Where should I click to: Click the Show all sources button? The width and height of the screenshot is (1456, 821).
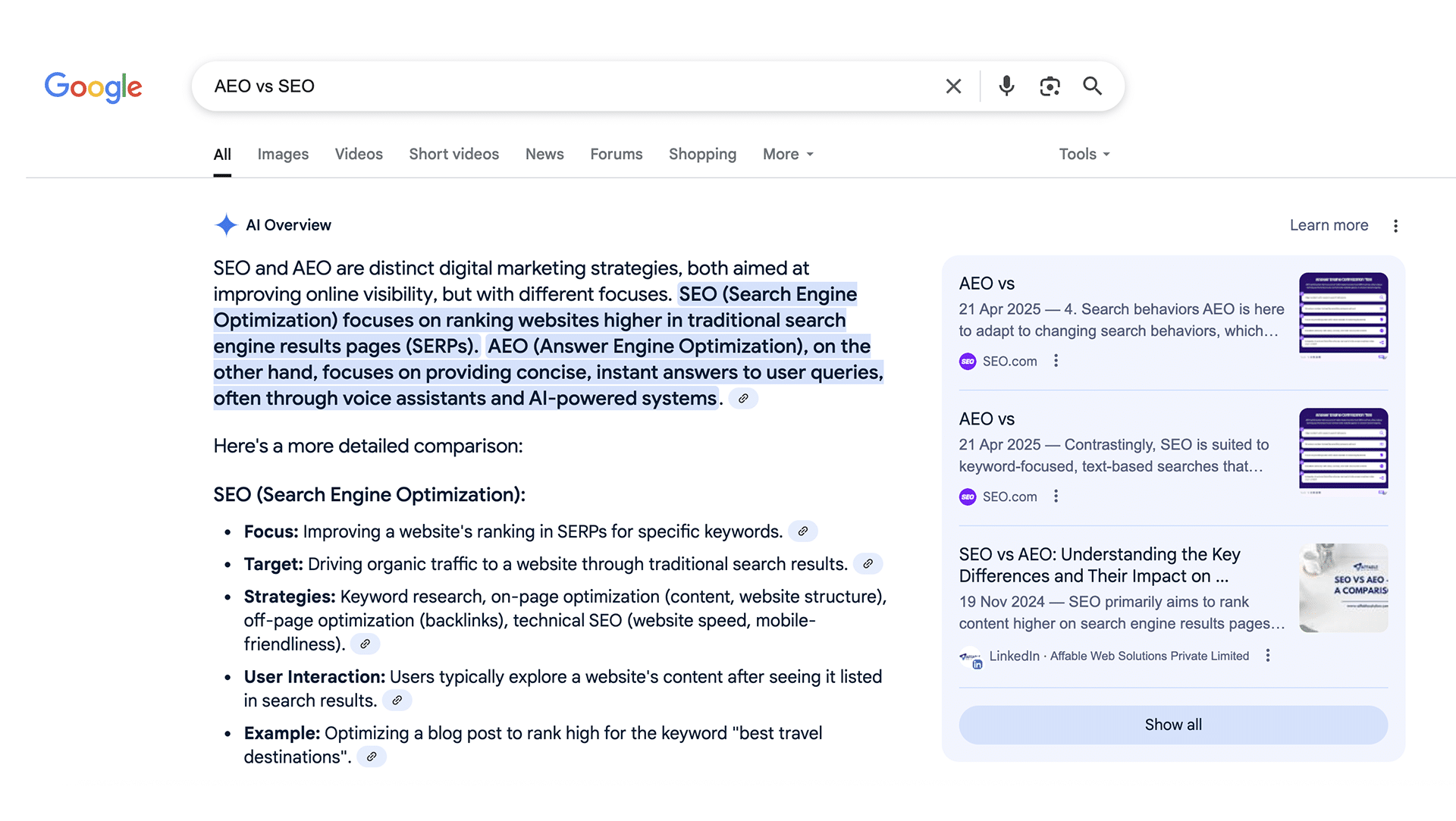[1173, 725]
